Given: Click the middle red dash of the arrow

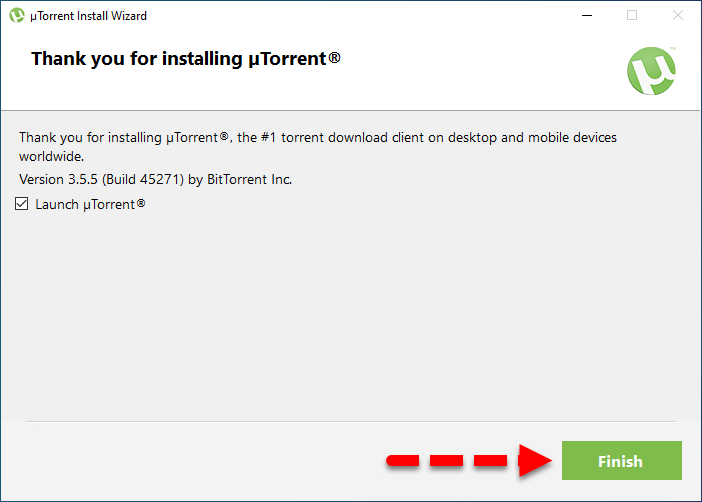Looking at the screenshot, I should 447,461.
